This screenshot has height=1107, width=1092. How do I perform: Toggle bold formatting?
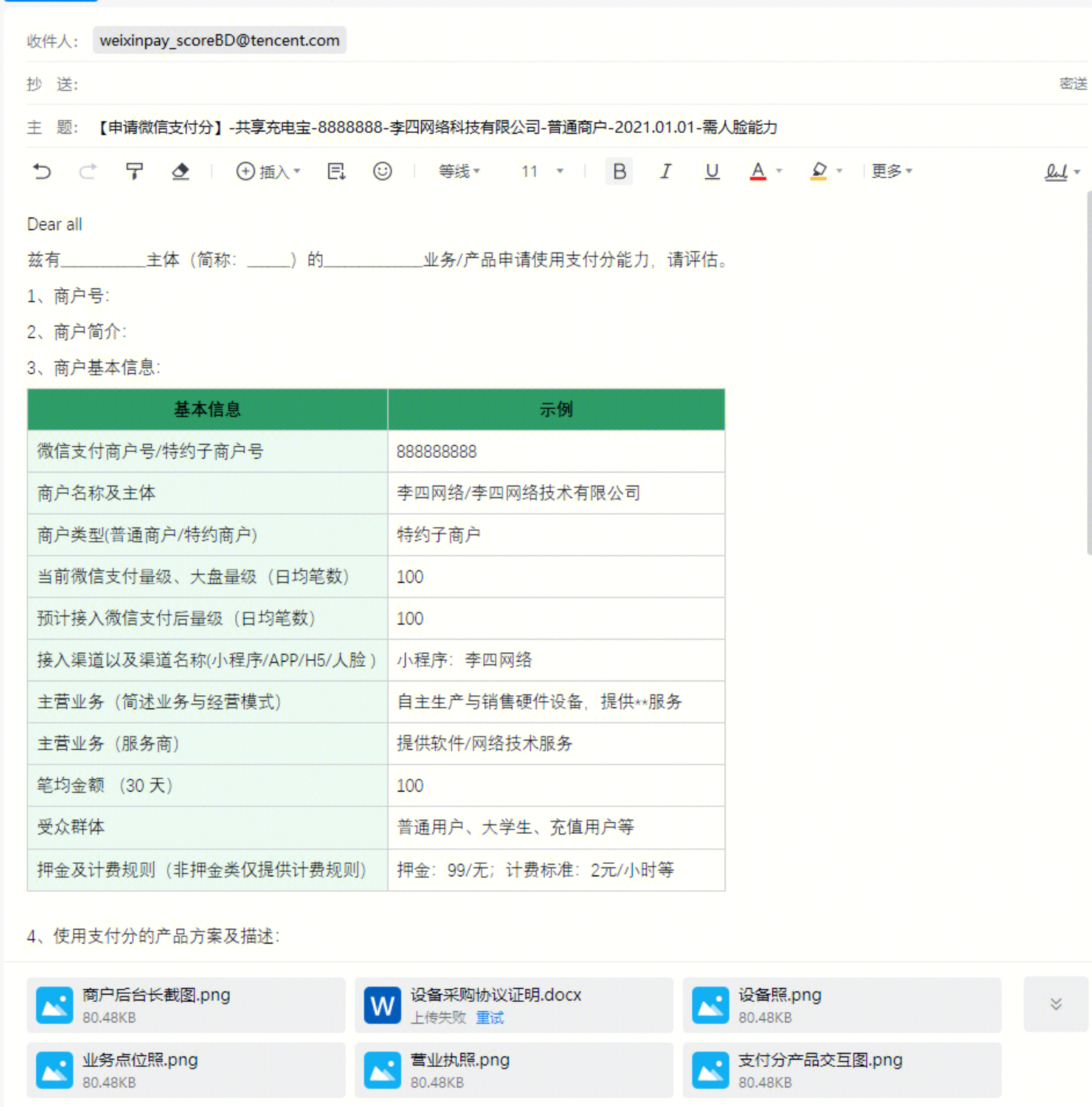[619, 172]
